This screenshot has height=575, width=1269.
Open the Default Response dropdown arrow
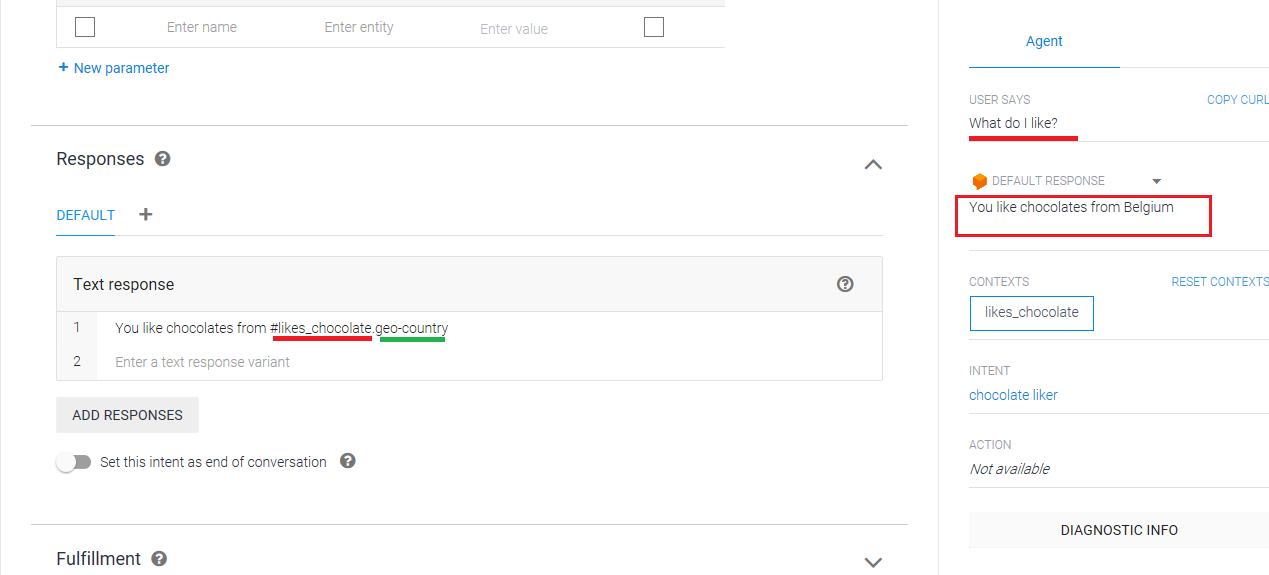point(1157,181)
